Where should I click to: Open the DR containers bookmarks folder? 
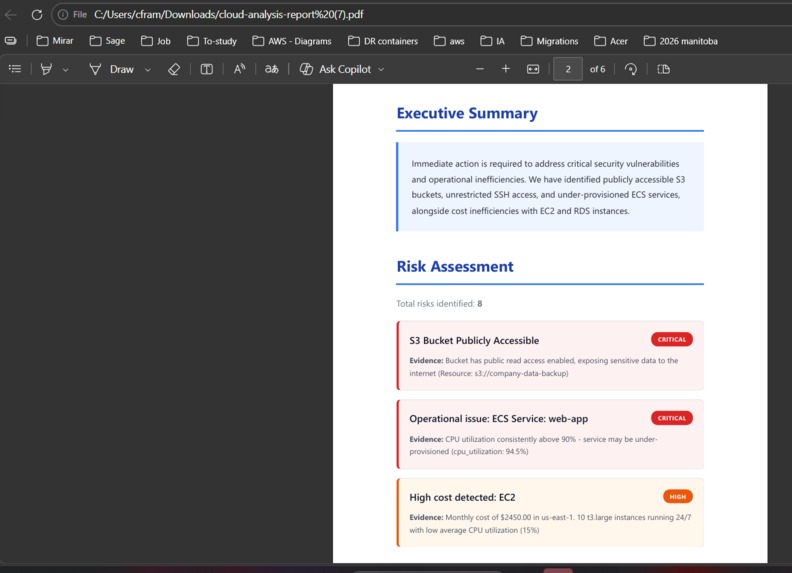click(x=383, y=41)
